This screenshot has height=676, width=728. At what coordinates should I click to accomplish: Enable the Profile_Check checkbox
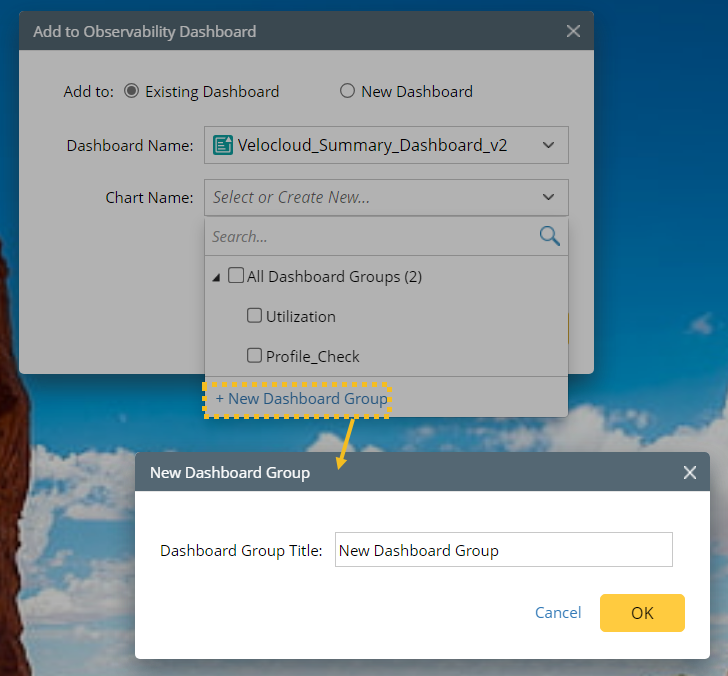pos(254,356)
